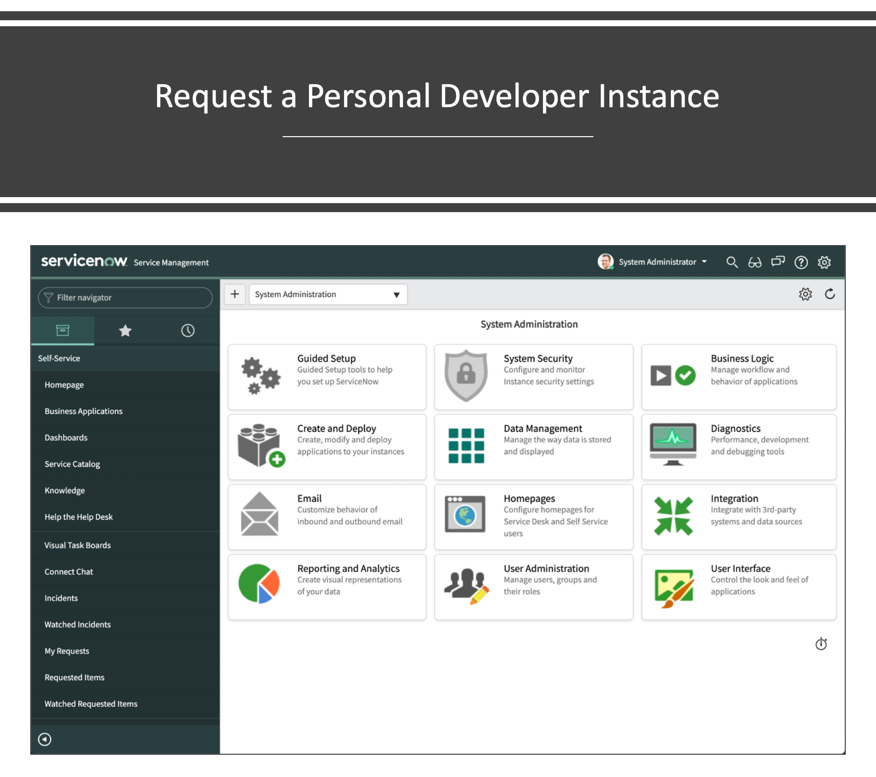This screenshot has height=777, width=876.
Task: Click the Filter navigator search field
Action: pos(125,297)
